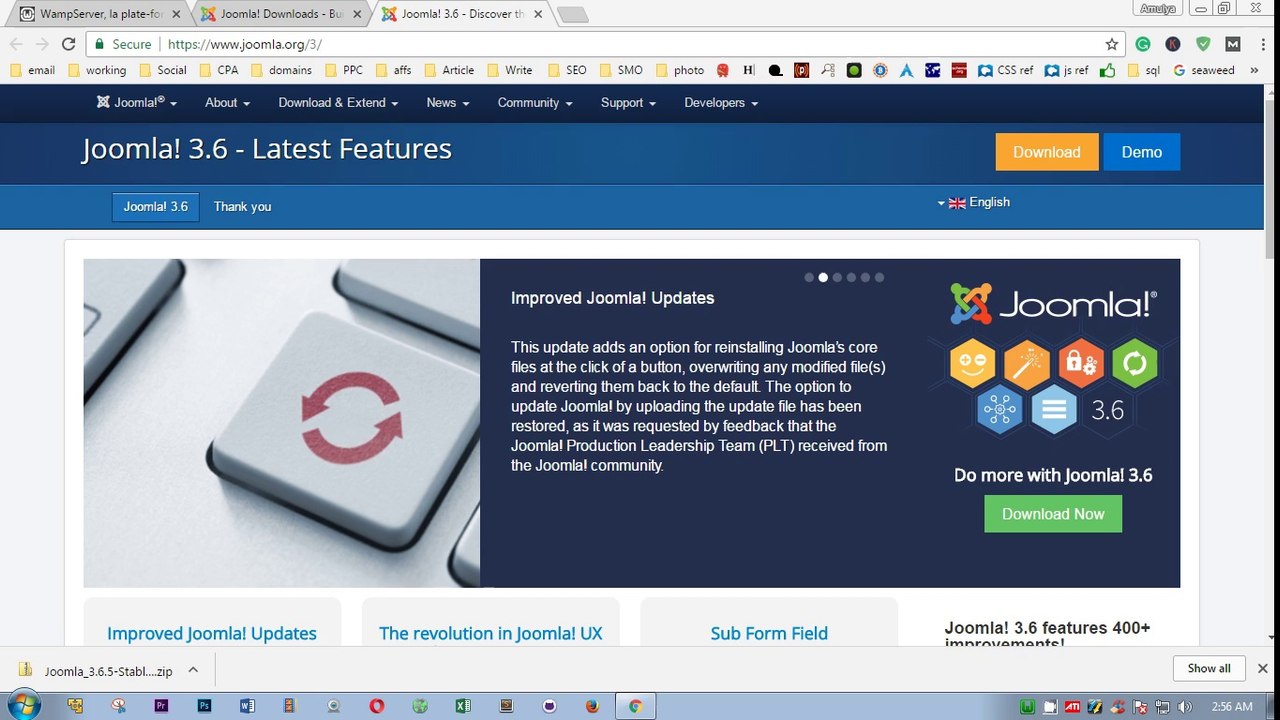
Task: Open the seaweed Google bookmark
Action: (1204, 70)
